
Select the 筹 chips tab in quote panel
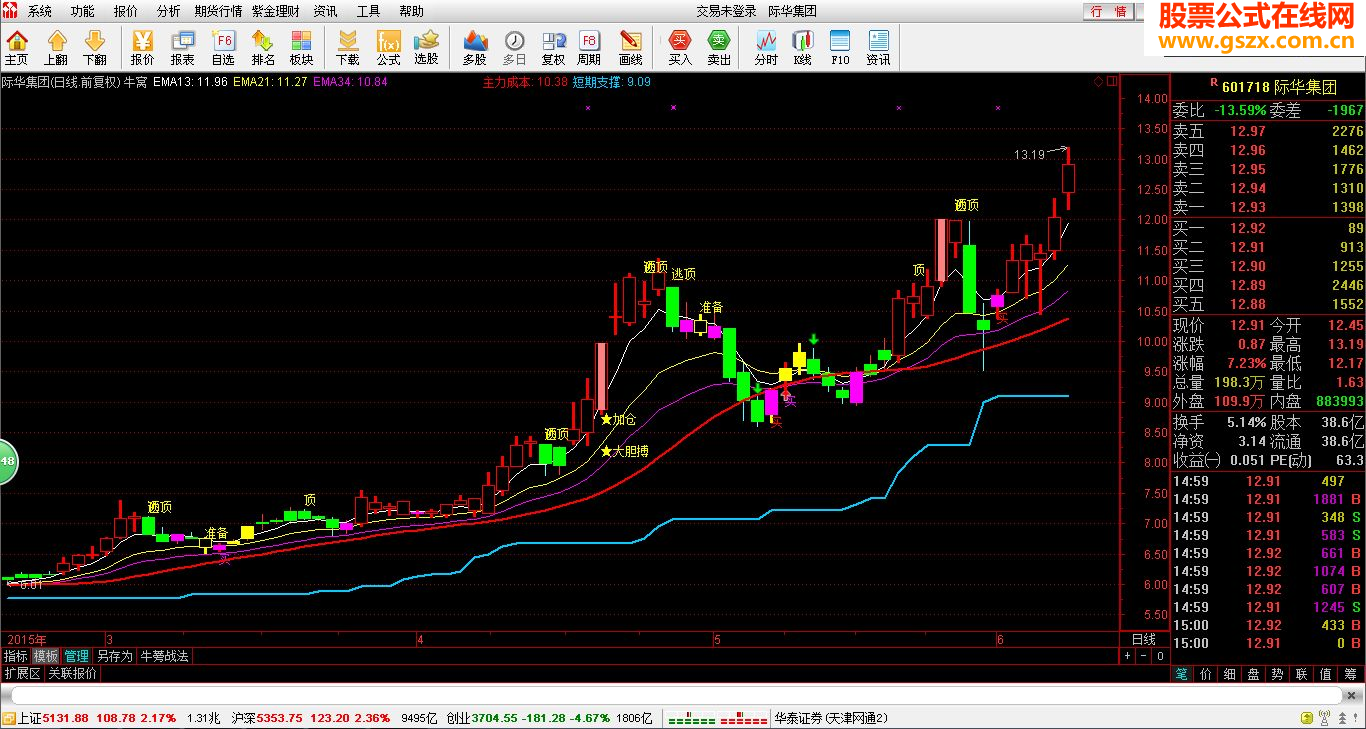pyautogui.click(x=1351, y=673)
